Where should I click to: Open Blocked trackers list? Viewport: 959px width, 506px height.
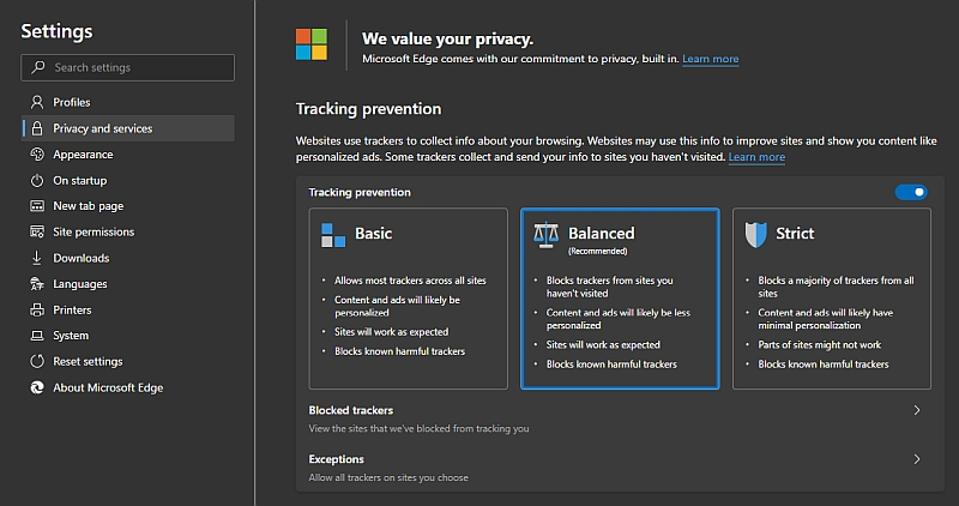point(620,419)
